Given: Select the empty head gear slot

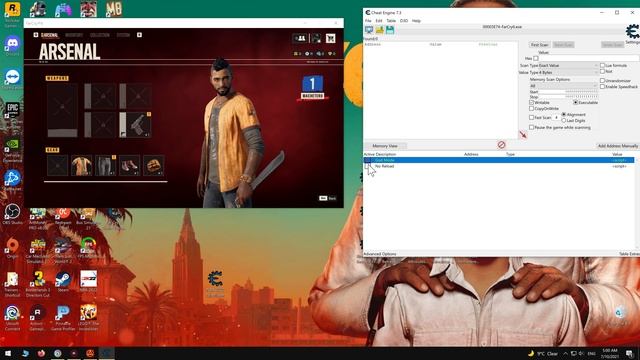Looking at the screenshot, I should 57,165.
